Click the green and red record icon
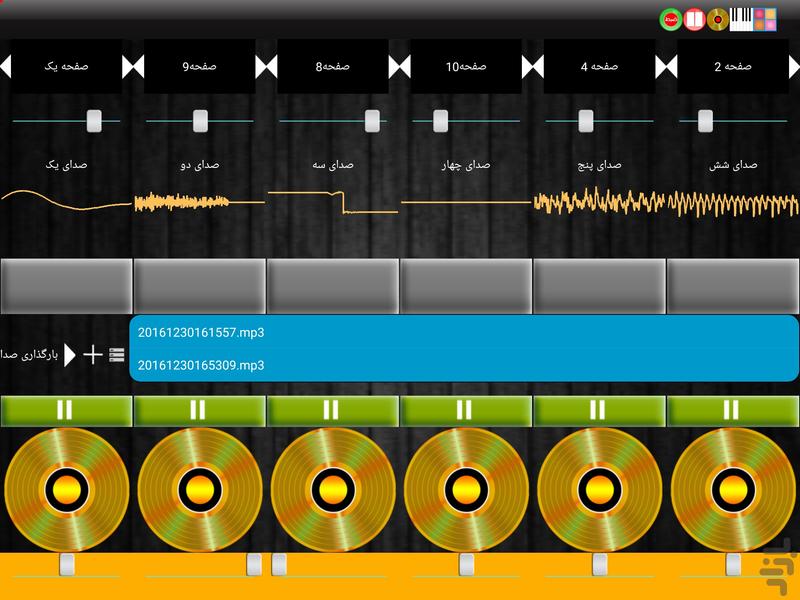This screenshot has width=800, height=600. tap(670, 19)
